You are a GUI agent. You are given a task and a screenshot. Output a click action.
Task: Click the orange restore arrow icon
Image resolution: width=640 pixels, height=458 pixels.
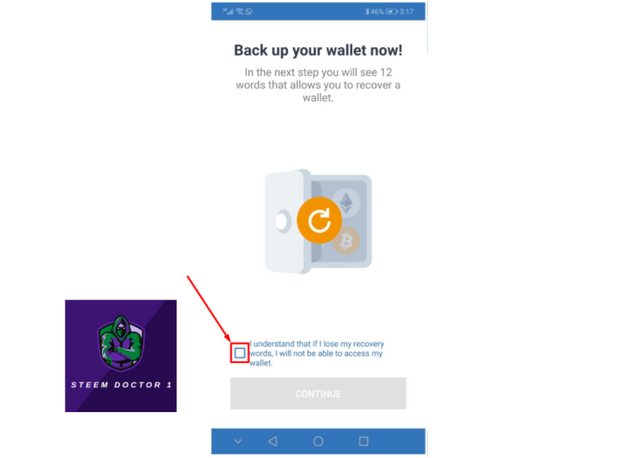coord(319,220)
